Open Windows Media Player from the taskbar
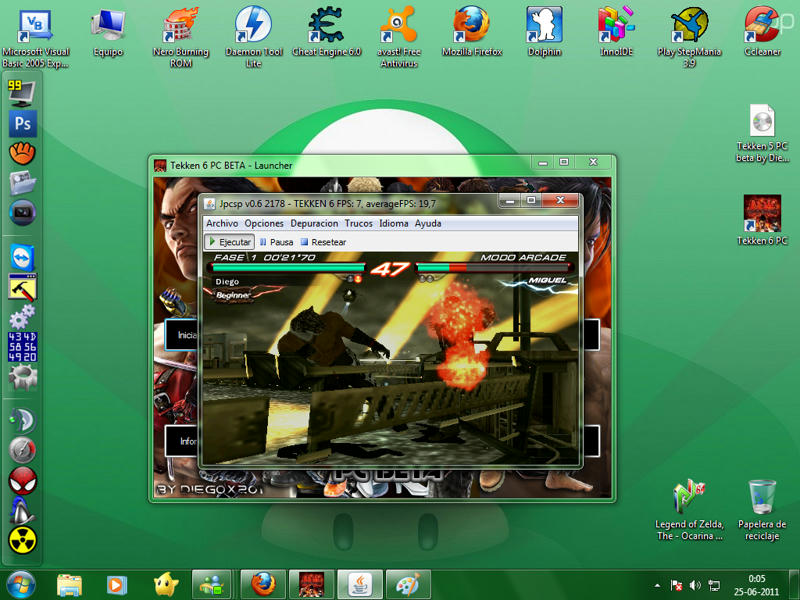The height and width of the screenshot is (600, 800). (x=116, y=585)
